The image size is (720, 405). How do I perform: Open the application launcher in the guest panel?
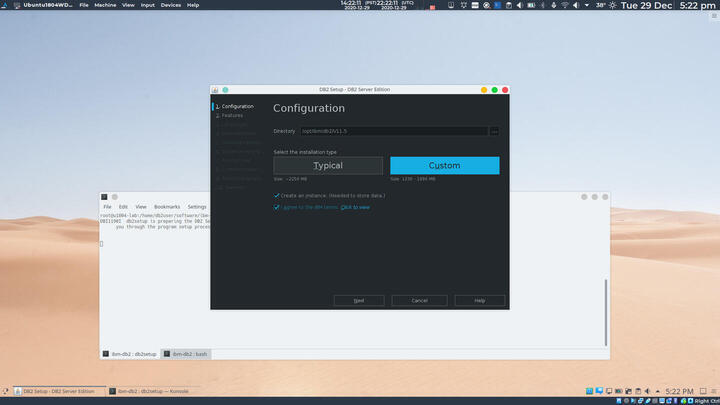(5, 391)
